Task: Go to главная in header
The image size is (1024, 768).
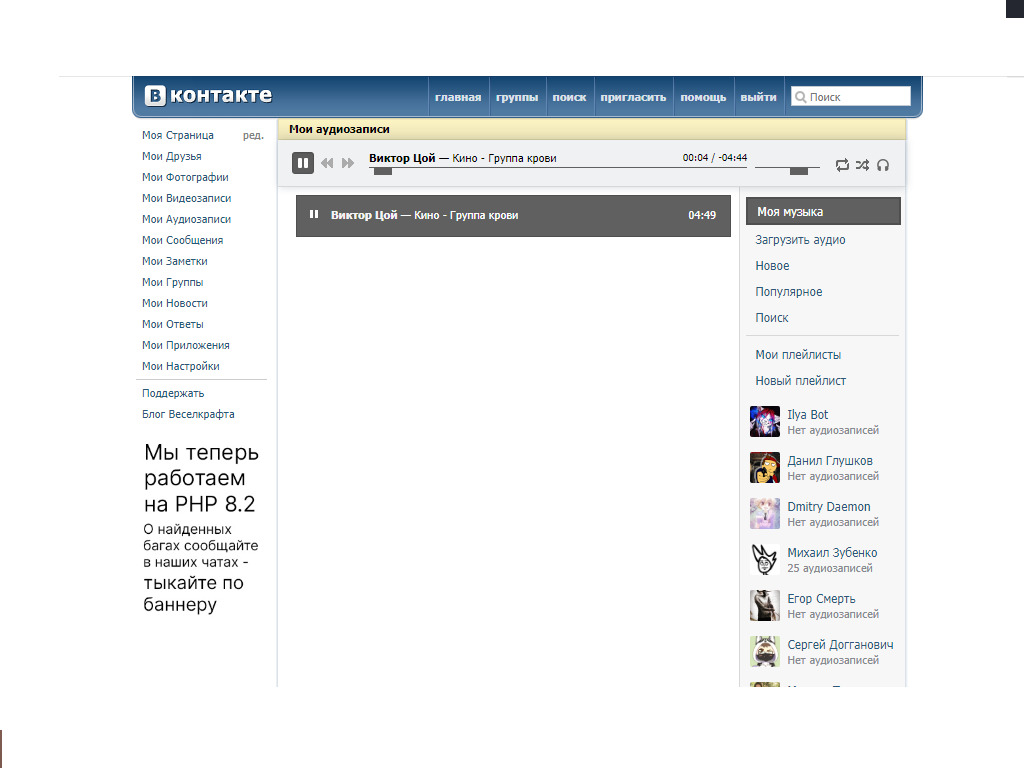Action: coord(458,97)
